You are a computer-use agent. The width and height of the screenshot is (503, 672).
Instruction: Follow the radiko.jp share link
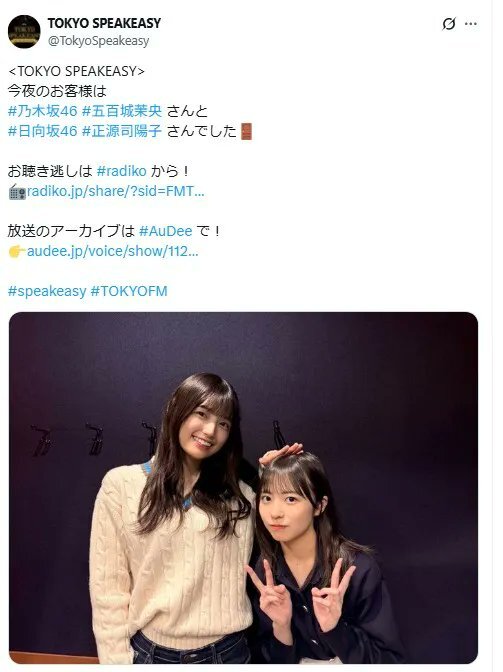click(116, 191)
